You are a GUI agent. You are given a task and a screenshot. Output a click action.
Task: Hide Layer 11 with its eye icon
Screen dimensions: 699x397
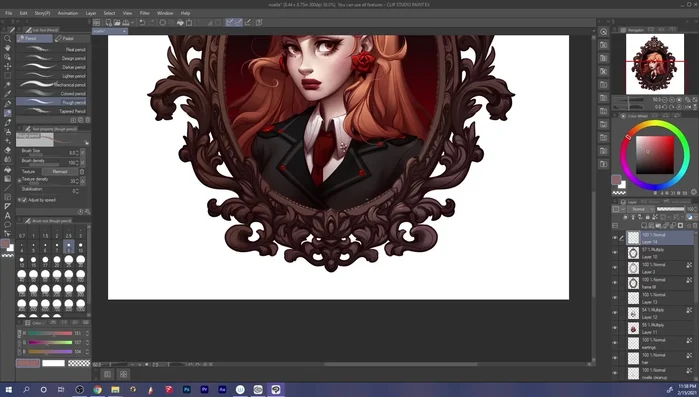point(615,328)
